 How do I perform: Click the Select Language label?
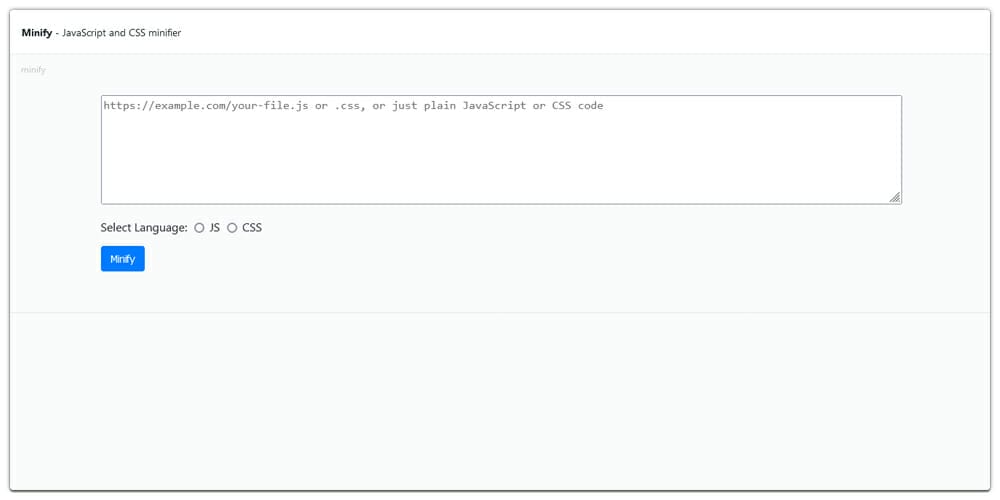(x=144, y=228)
